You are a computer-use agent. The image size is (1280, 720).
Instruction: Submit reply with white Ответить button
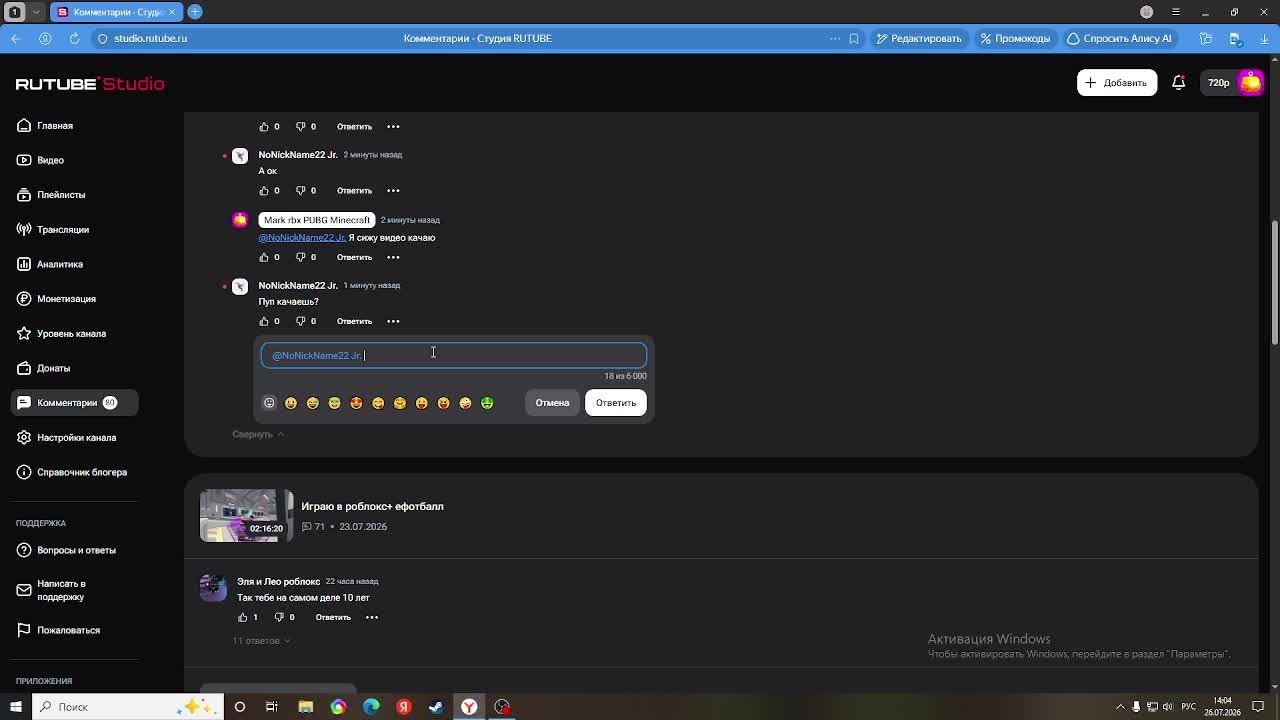616,403
